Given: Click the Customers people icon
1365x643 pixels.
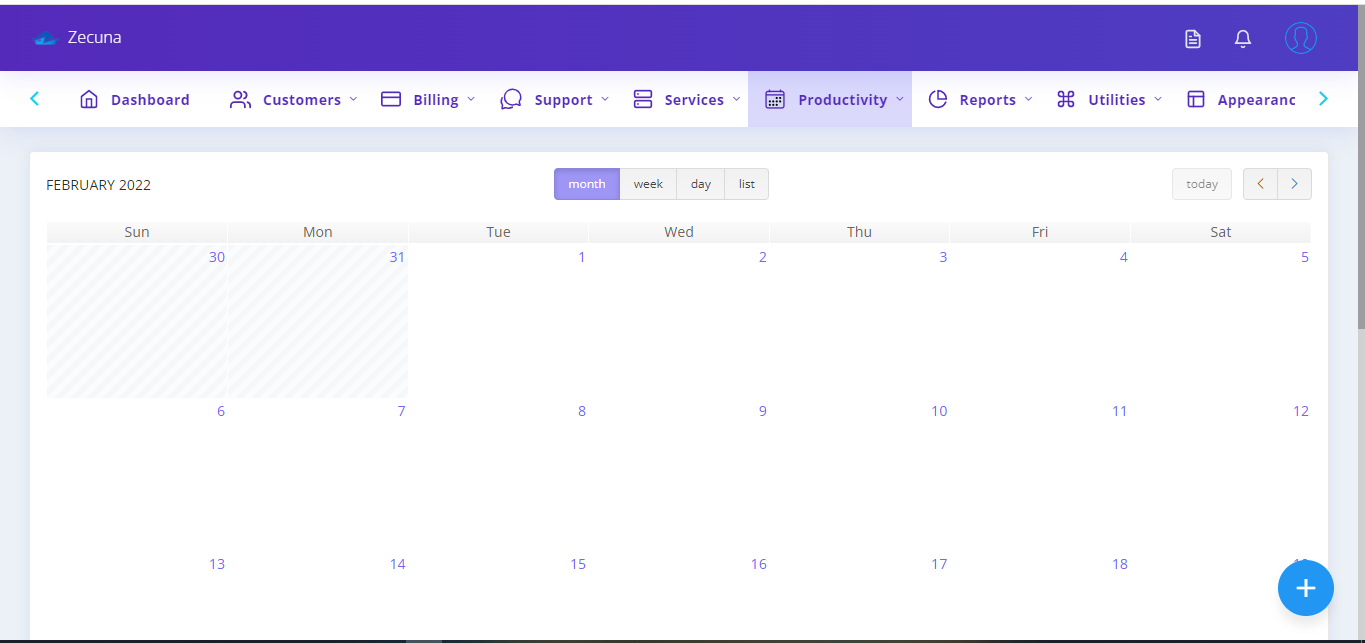Looking at the screenshot, I should coord(239,99).
